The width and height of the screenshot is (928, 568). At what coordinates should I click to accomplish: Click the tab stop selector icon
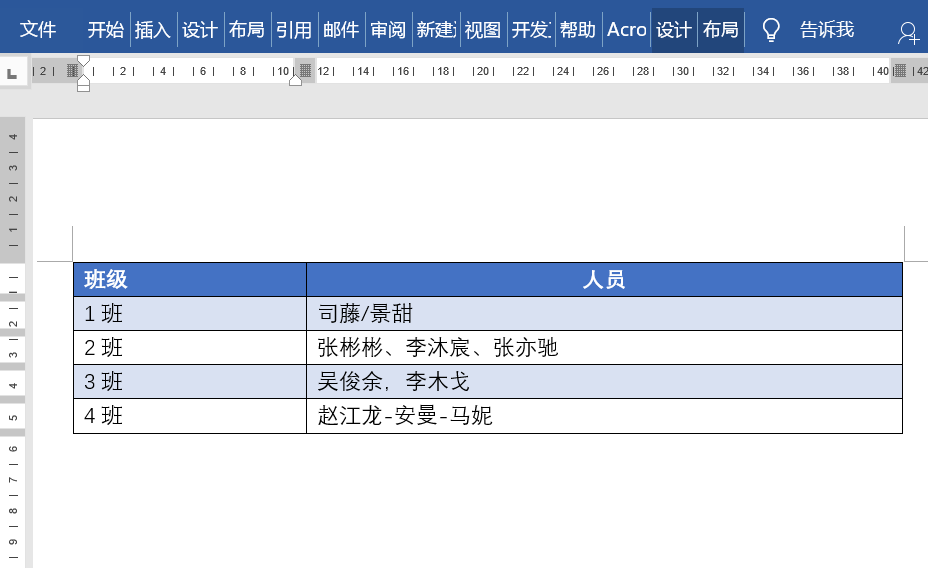12,73
